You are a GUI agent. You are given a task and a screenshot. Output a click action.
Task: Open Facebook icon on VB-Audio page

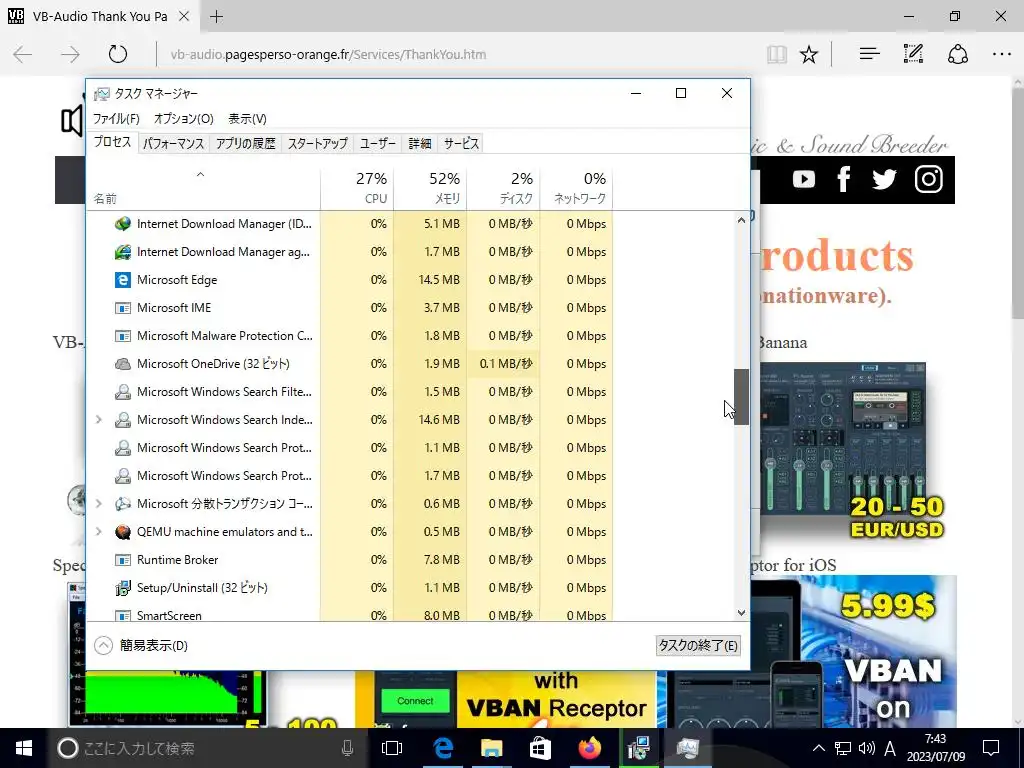(844, 179)
